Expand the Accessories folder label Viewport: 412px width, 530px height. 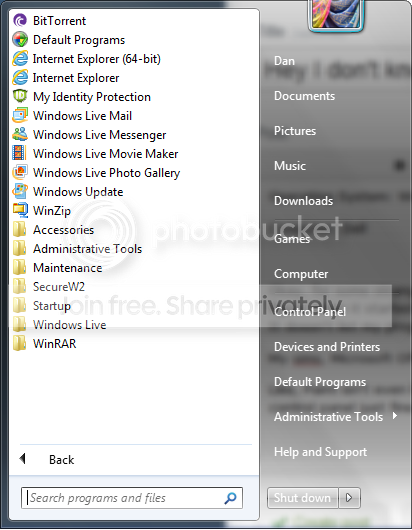64,230
